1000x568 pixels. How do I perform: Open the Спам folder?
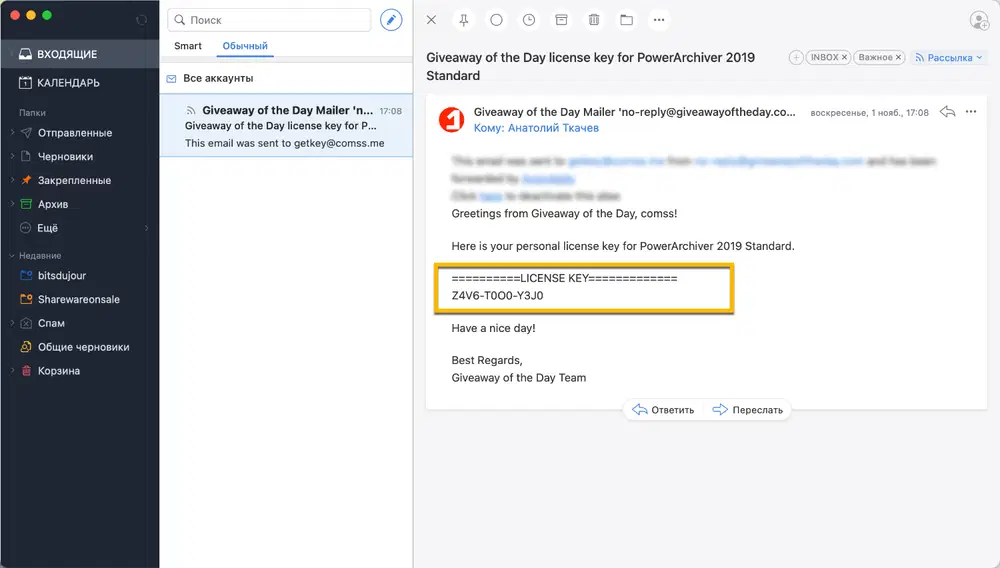(51, 323)
